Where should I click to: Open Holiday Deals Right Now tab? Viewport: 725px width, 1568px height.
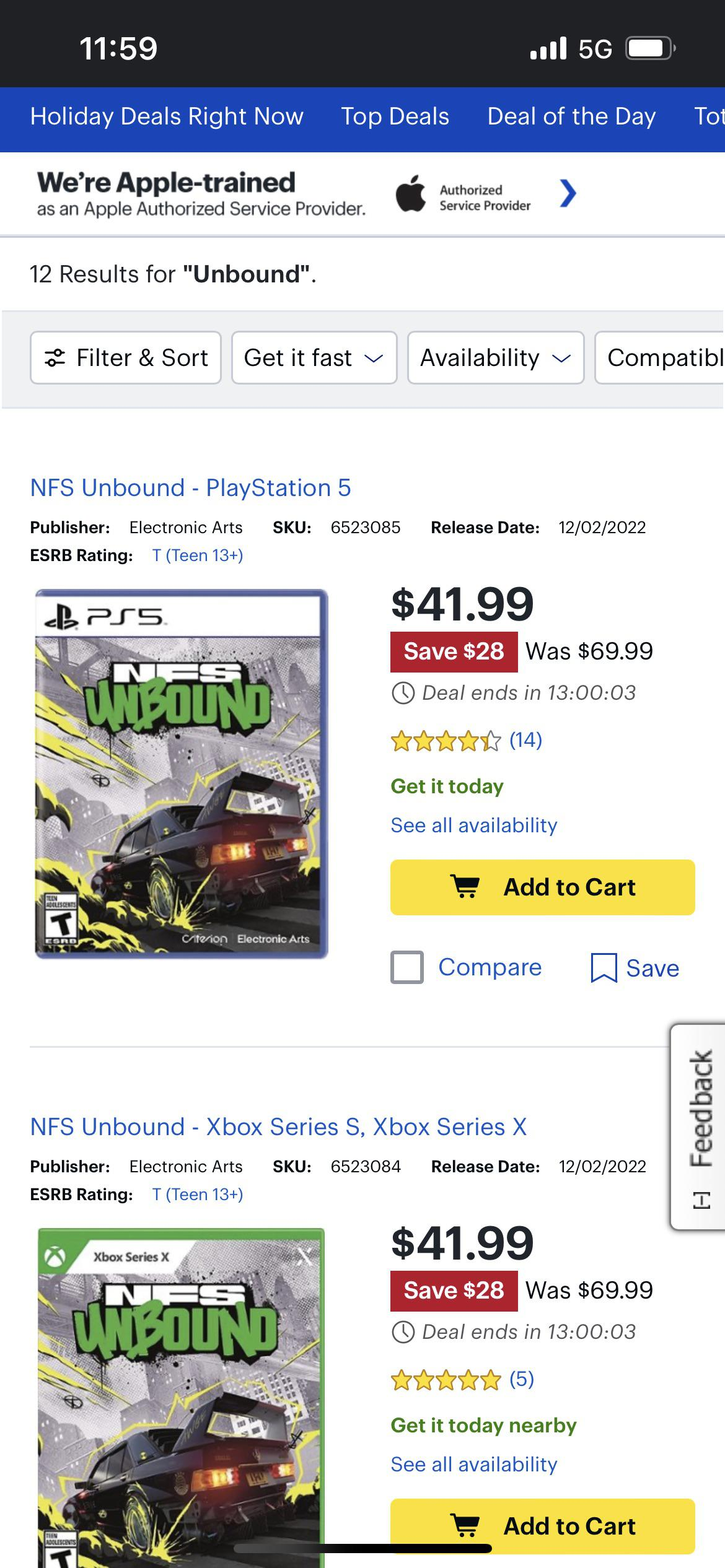pos(167,116)
